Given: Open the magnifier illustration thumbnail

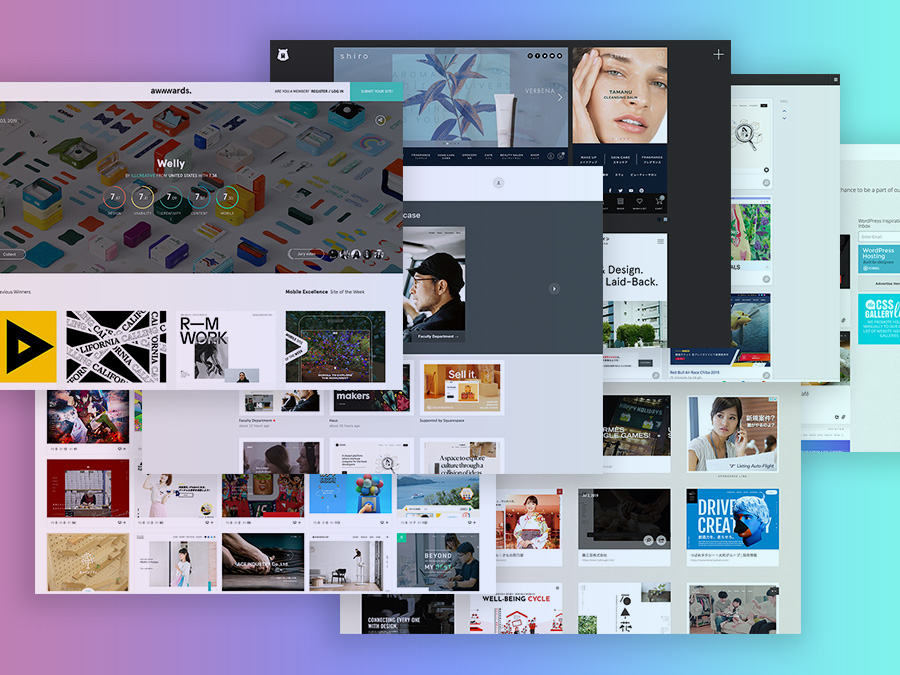Looking at the screenshot, I should pos(750,137).
